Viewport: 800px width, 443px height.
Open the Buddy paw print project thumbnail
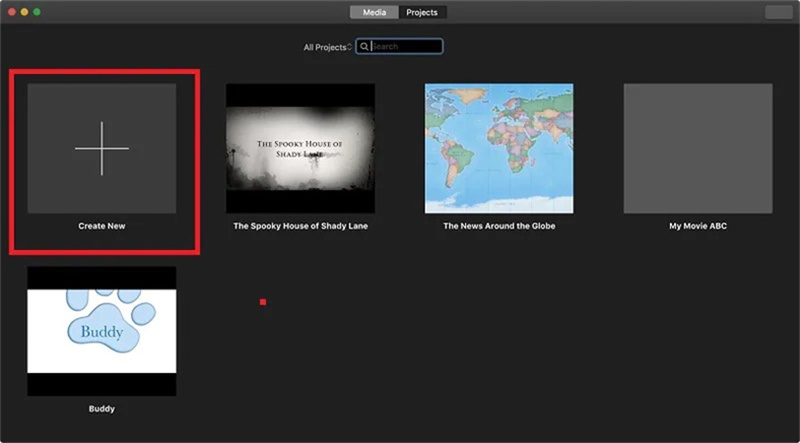(102, 330)
